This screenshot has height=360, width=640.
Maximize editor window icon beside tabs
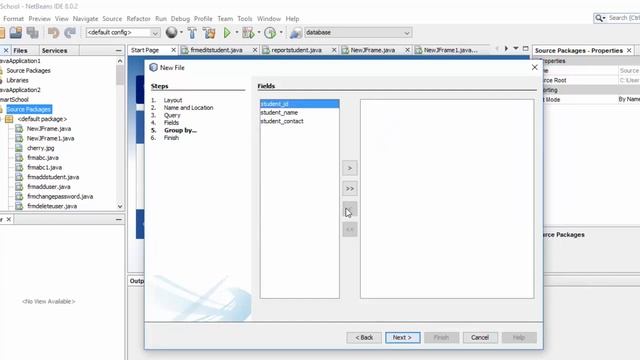pos(526,49)
